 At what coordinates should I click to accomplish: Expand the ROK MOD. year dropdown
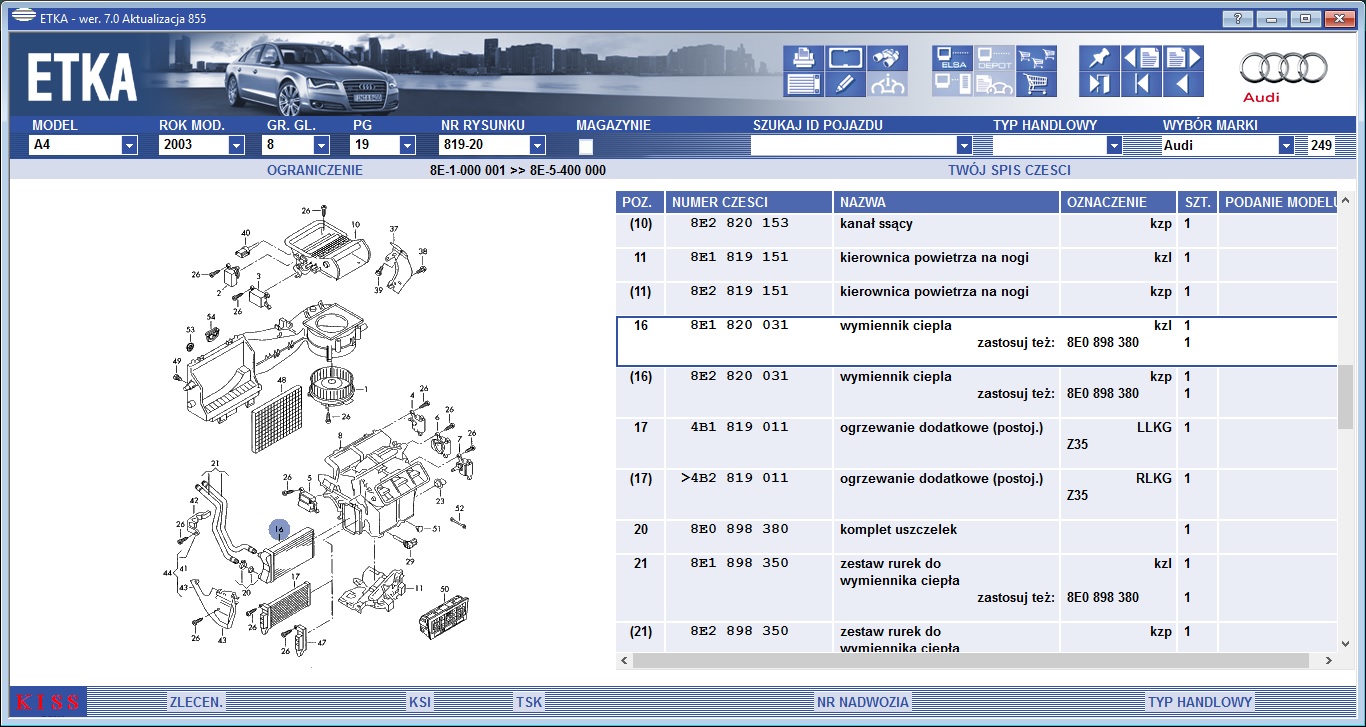(236, 145)
